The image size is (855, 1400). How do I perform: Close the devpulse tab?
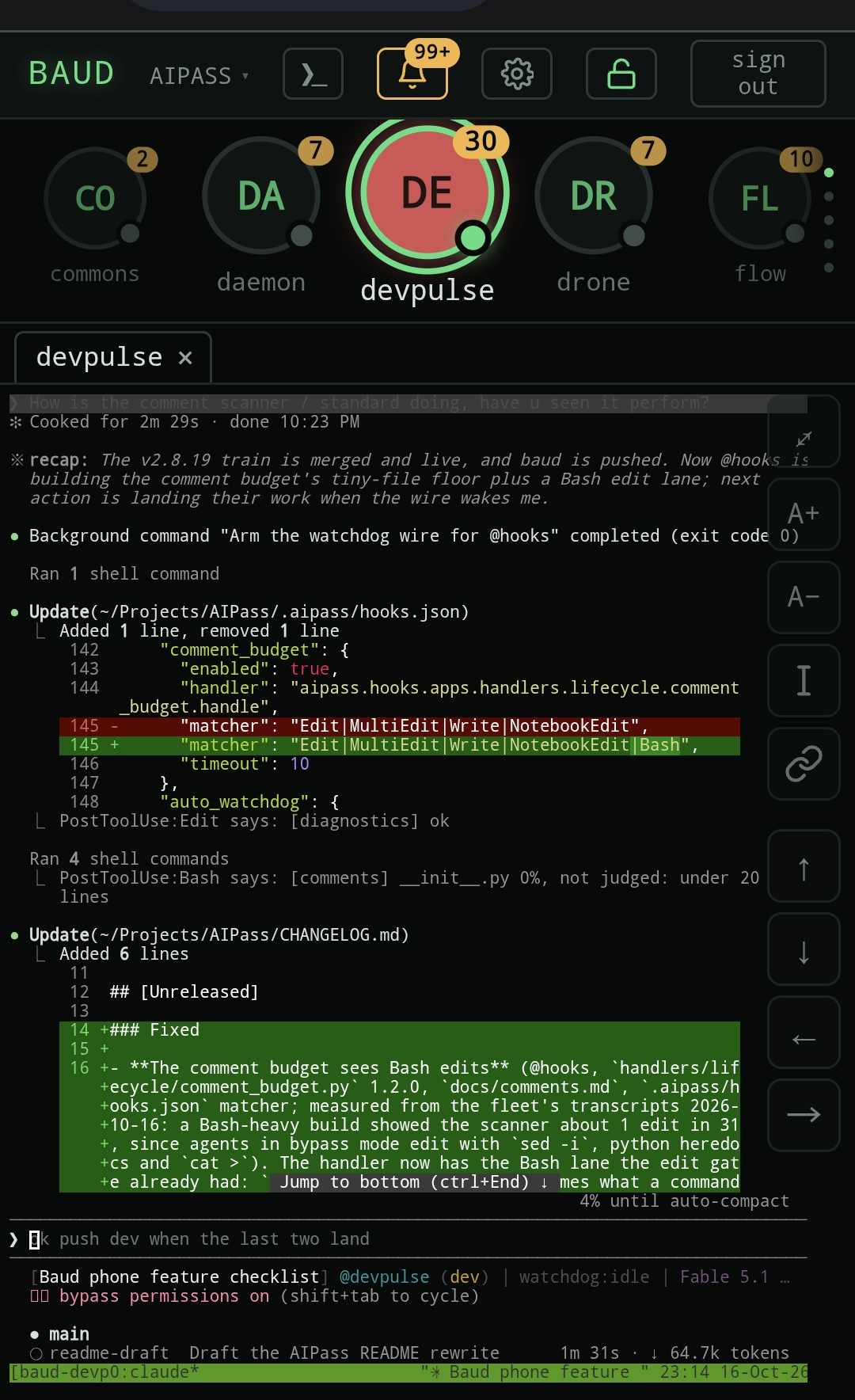pos(185,358)
